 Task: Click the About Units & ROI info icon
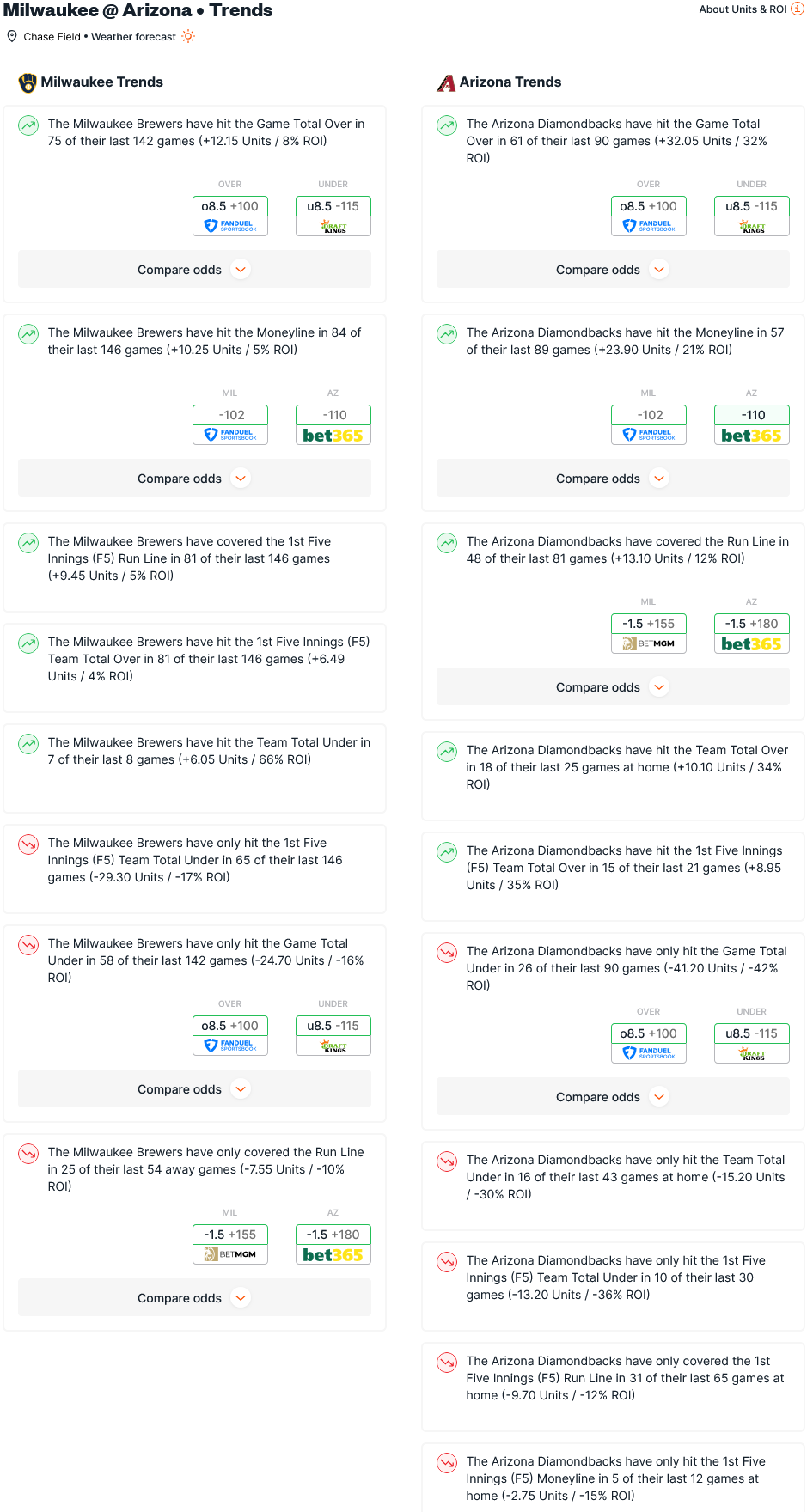point(797,9)
